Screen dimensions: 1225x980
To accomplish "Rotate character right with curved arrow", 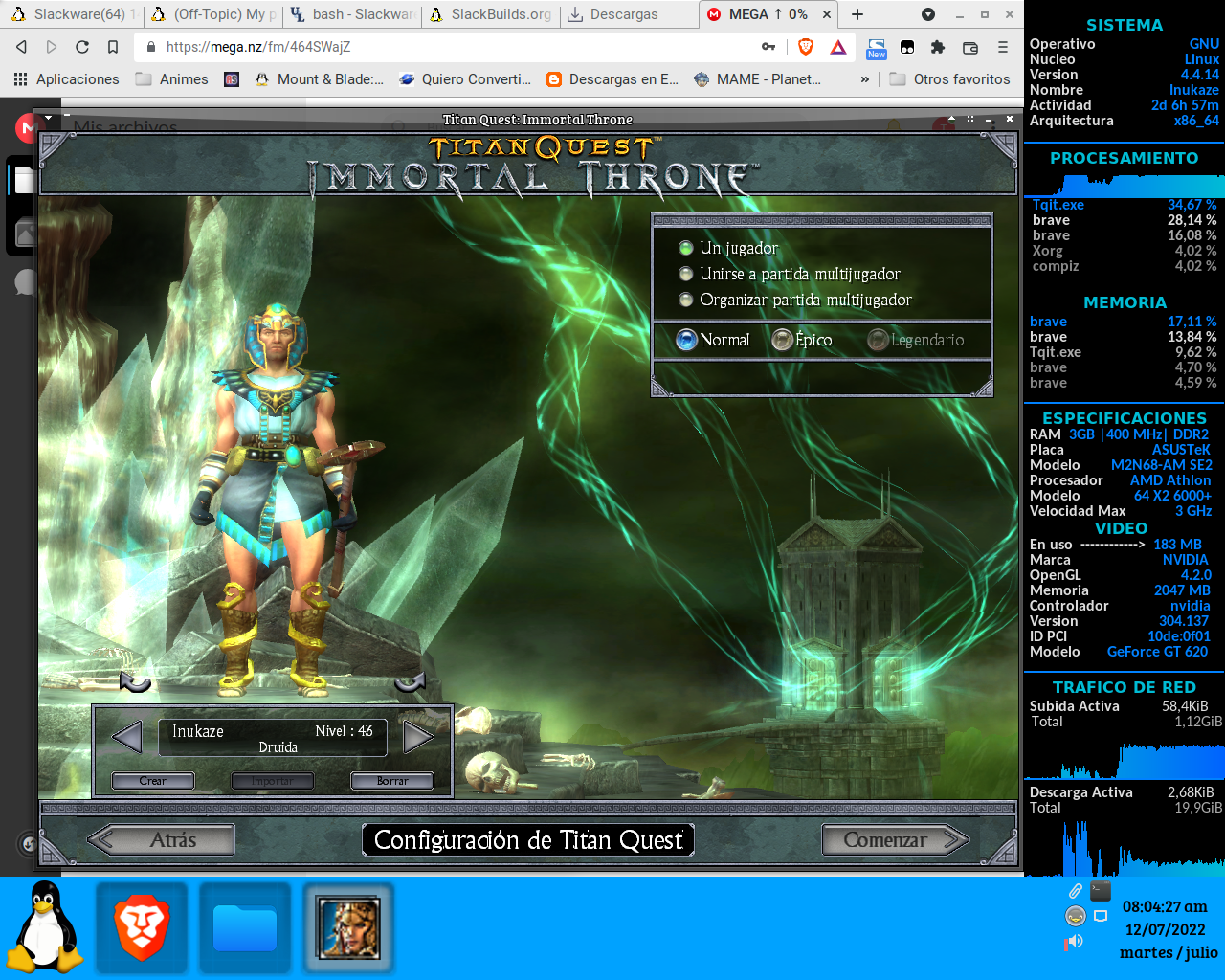I will pos(410,681).
